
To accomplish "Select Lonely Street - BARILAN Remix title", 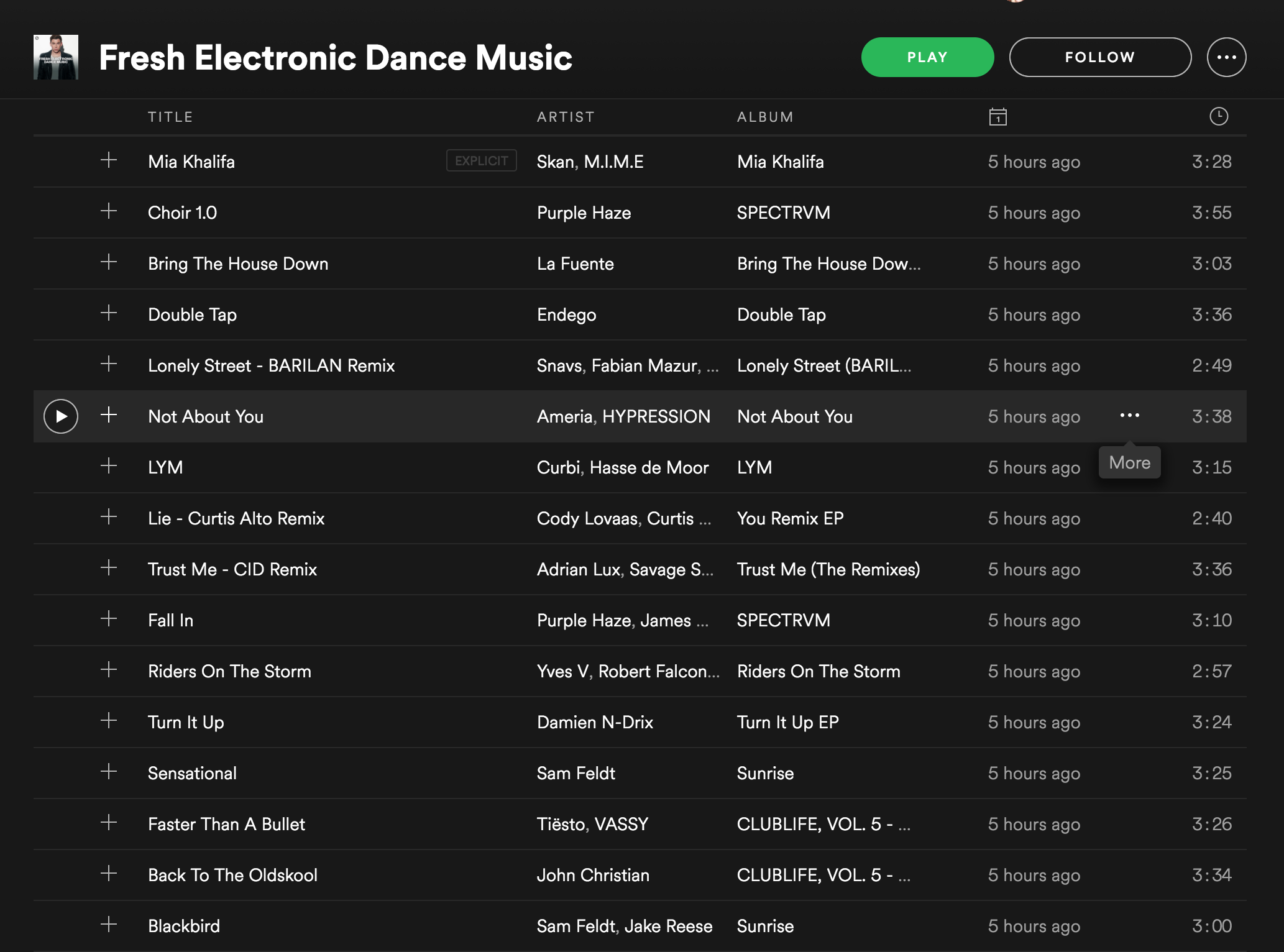I will (272, 366).
